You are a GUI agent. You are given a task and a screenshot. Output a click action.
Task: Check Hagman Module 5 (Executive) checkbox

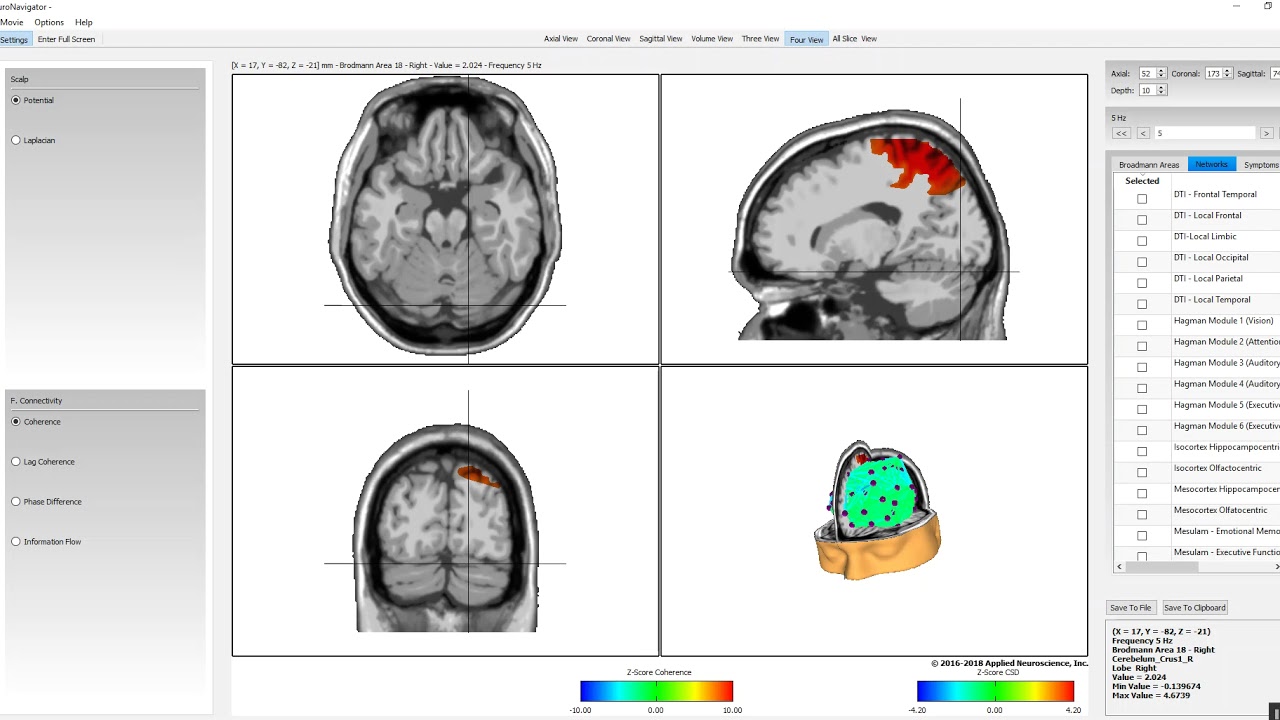coord(1142,409)
